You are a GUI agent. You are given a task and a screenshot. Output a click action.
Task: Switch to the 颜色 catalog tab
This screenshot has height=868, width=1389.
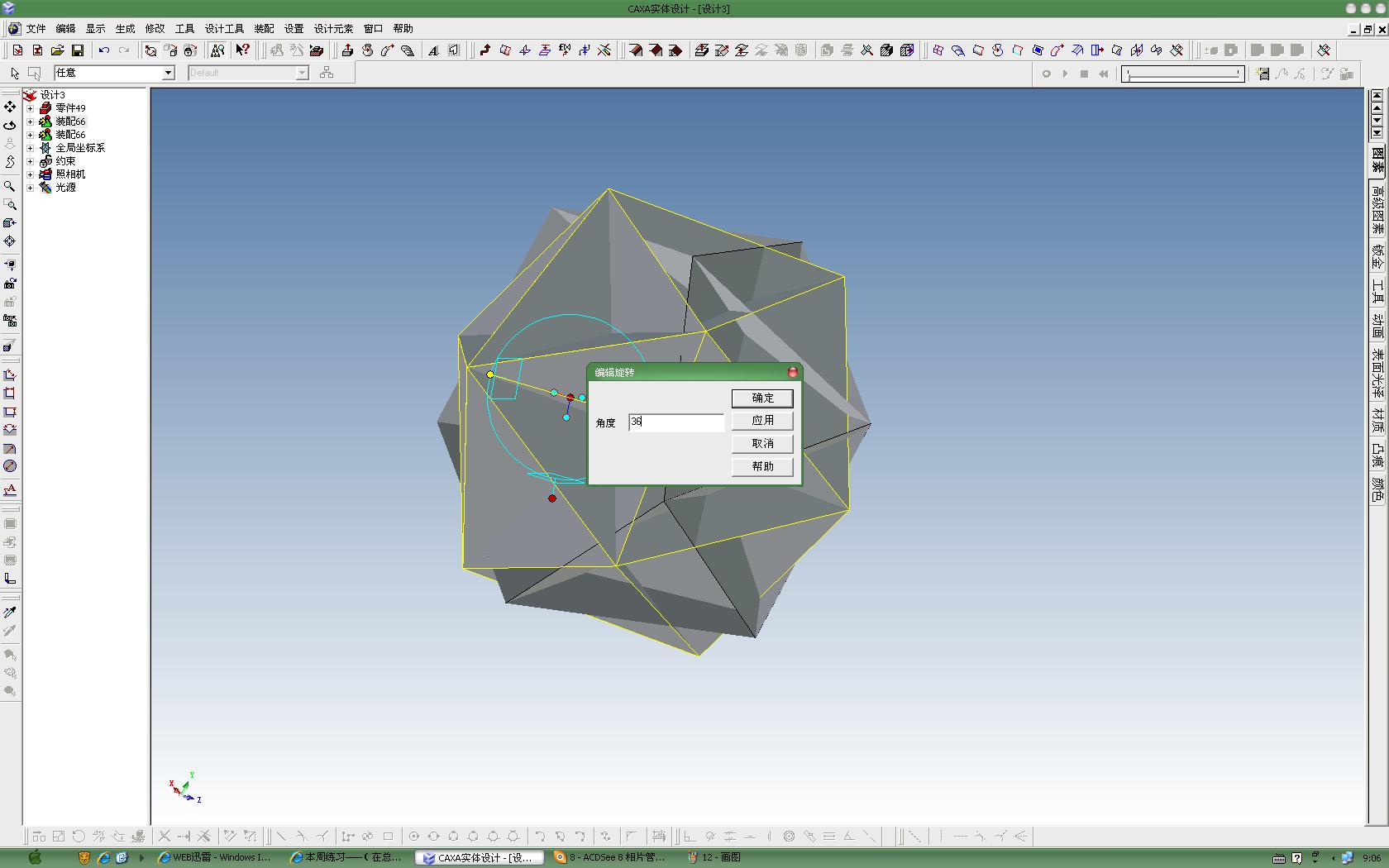[1377, 489]
